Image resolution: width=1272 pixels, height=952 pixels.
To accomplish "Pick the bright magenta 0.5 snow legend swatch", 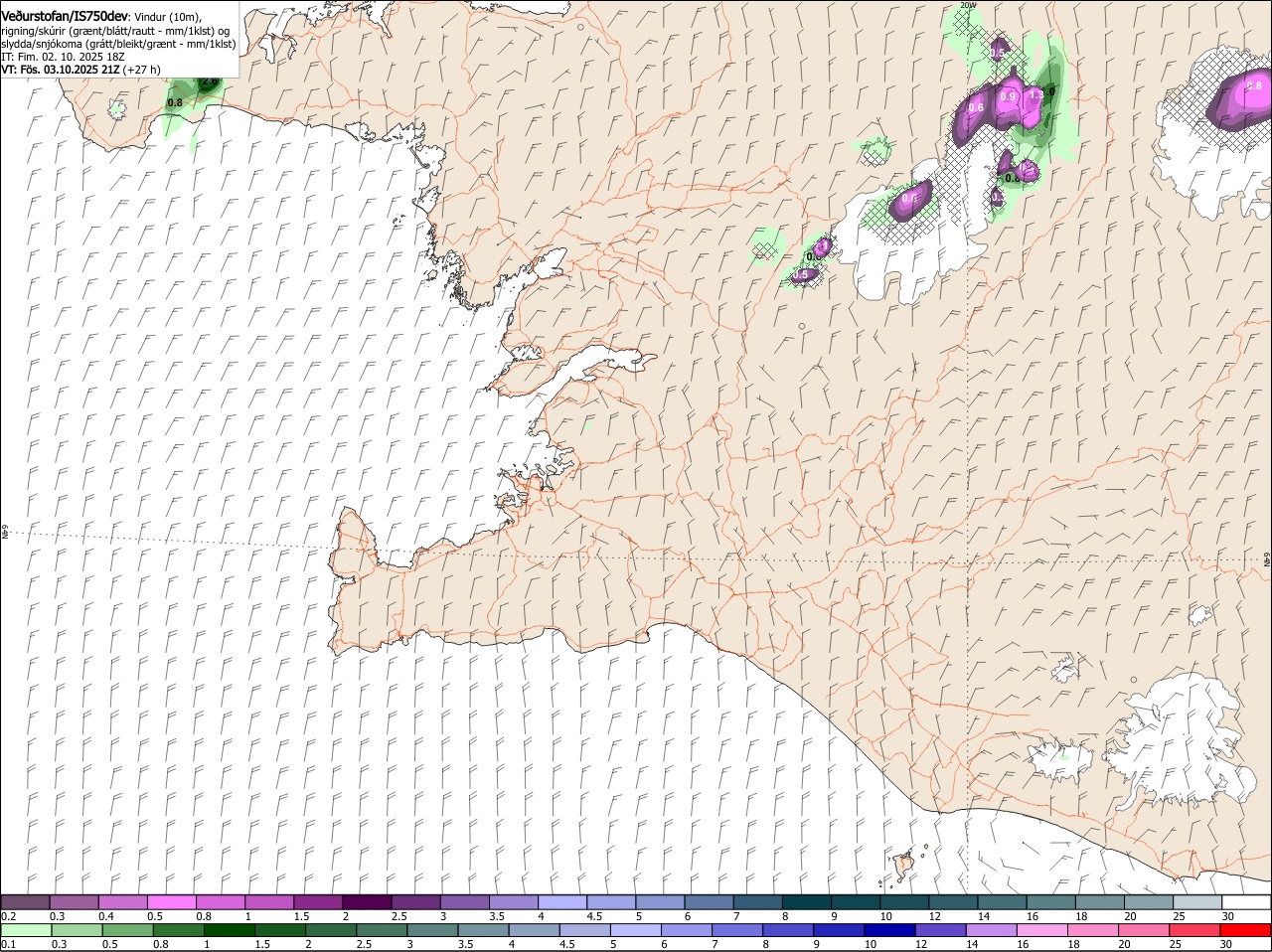I will 172,902.
